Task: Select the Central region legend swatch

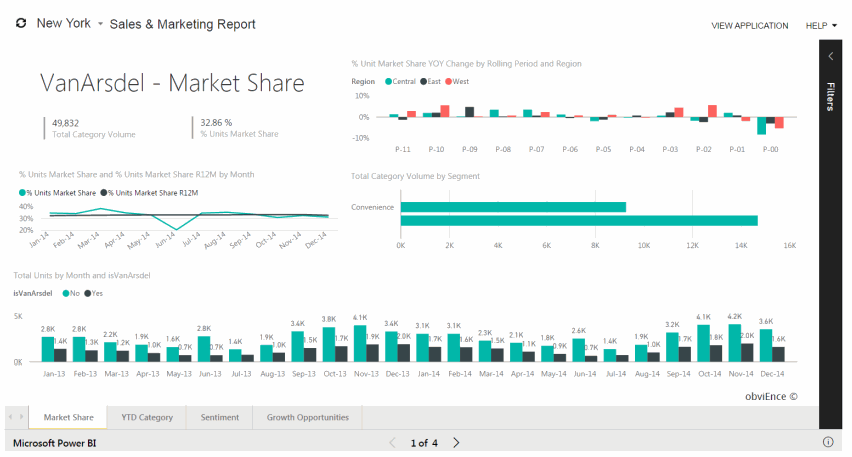Action: click(389, 82)
